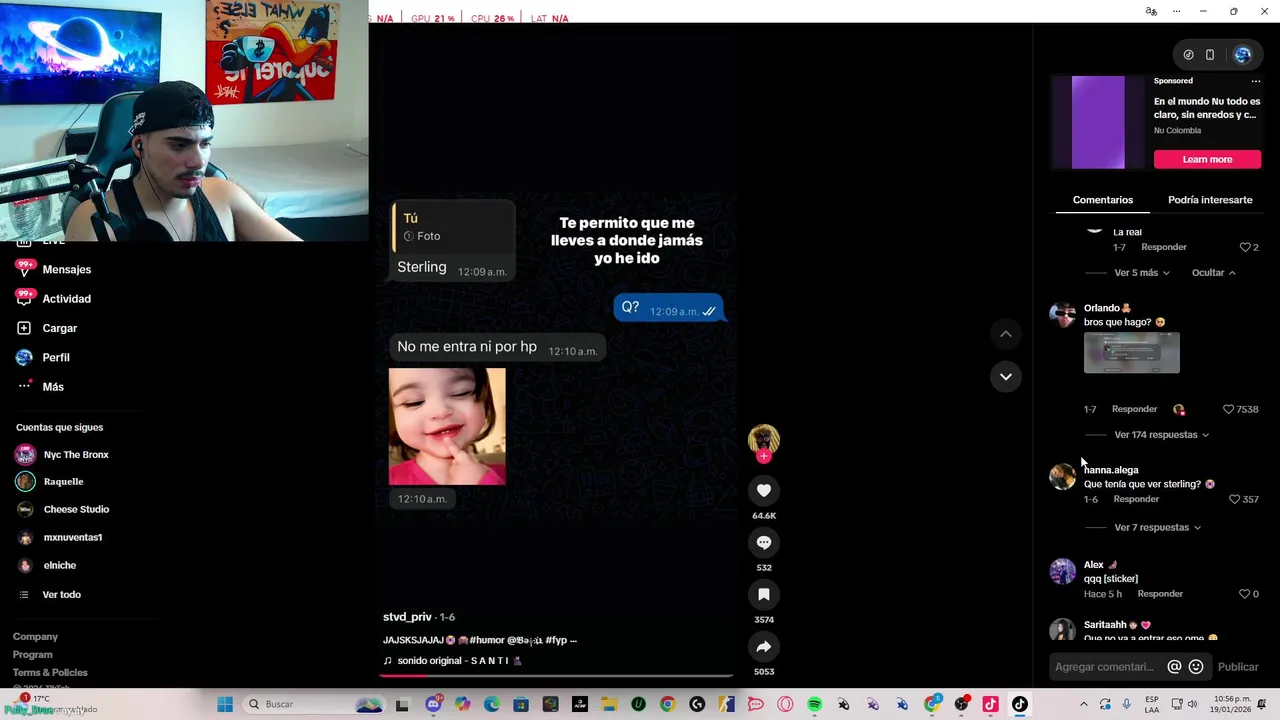Open the image attached to Orlando's comment

pos(1132,353)
